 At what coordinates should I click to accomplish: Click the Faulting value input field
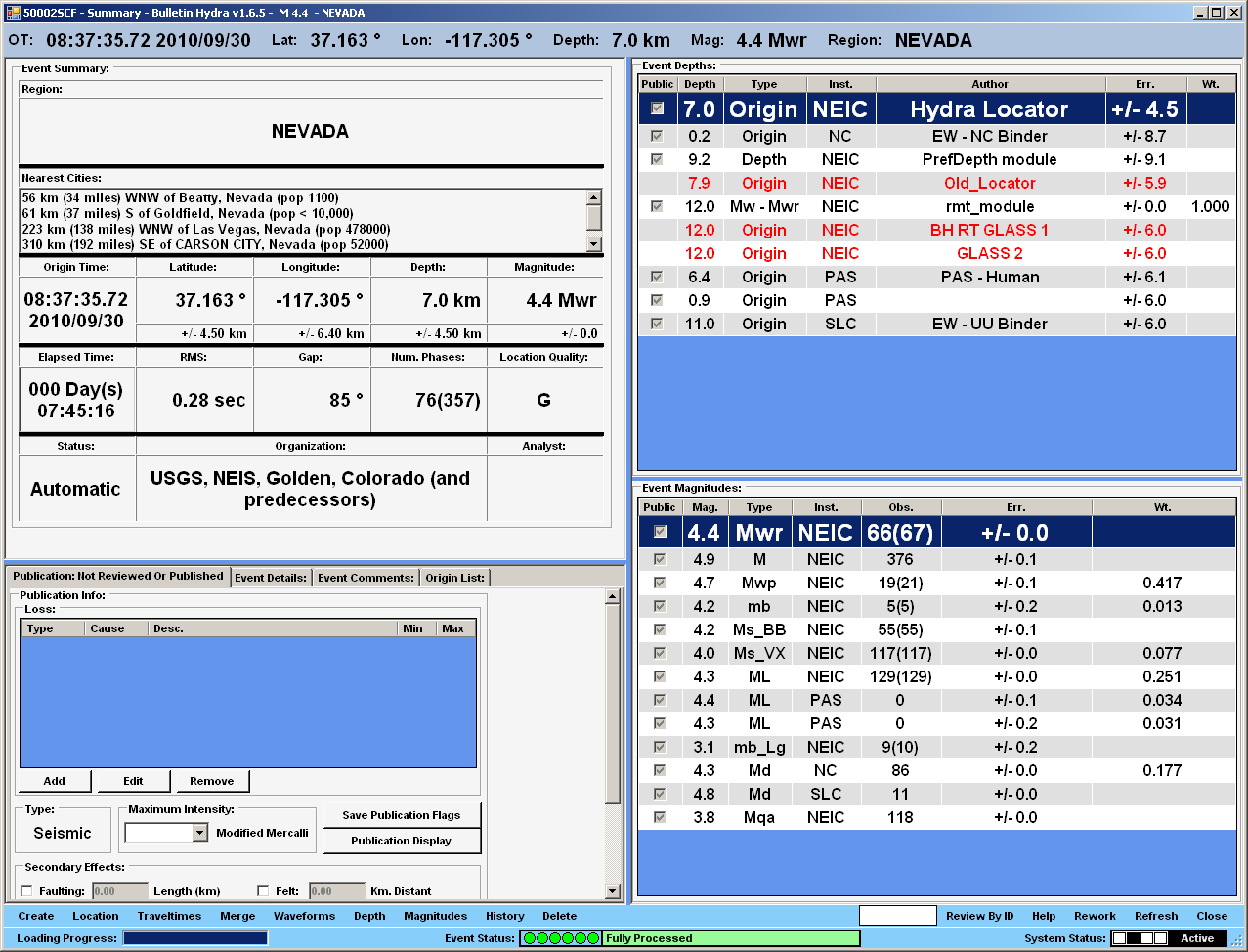[119, 891]
